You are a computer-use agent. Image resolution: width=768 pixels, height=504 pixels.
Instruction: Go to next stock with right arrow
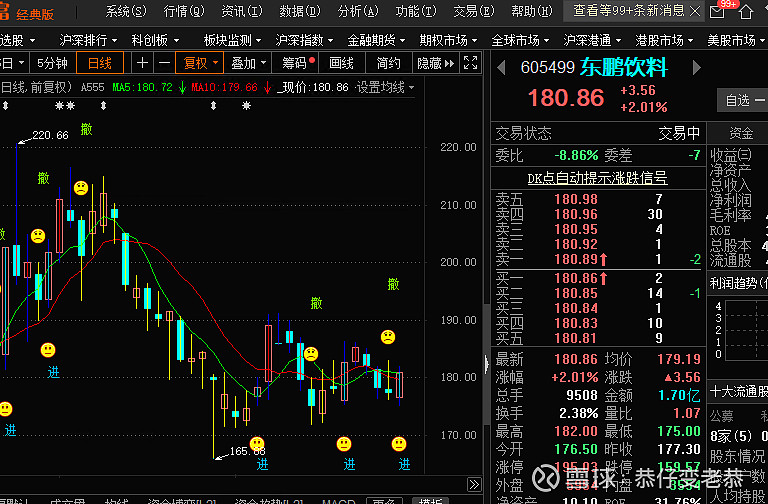click(x=696, y=68)
